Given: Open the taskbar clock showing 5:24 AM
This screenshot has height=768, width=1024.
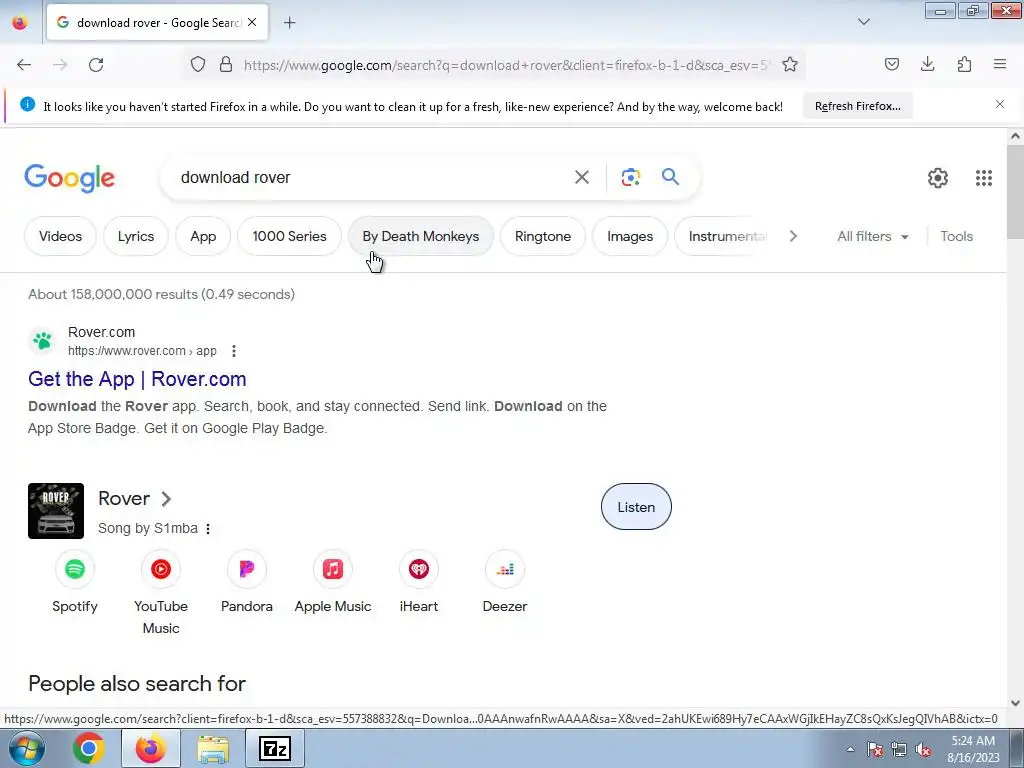Looking at the screenshot, I should pos(973,749).
